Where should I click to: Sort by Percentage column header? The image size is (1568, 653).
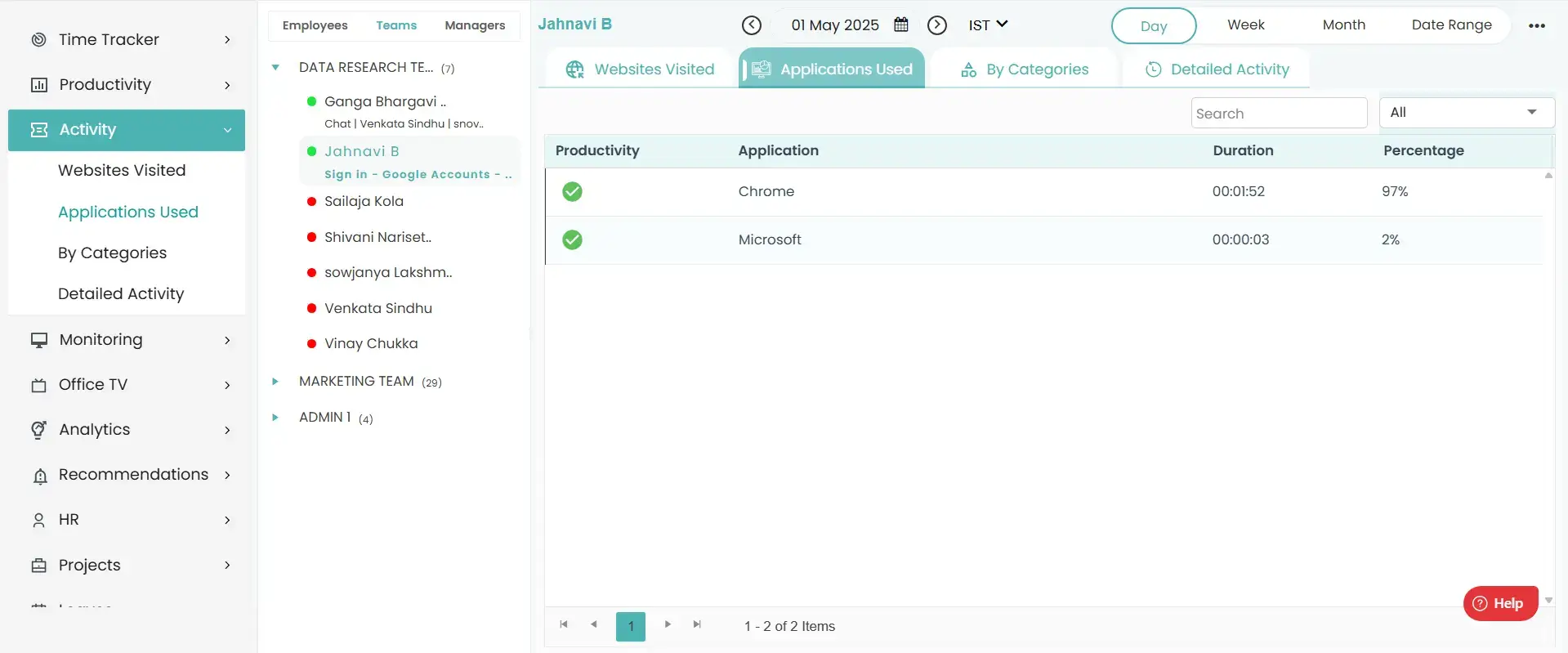click(x=1423, y=151)
